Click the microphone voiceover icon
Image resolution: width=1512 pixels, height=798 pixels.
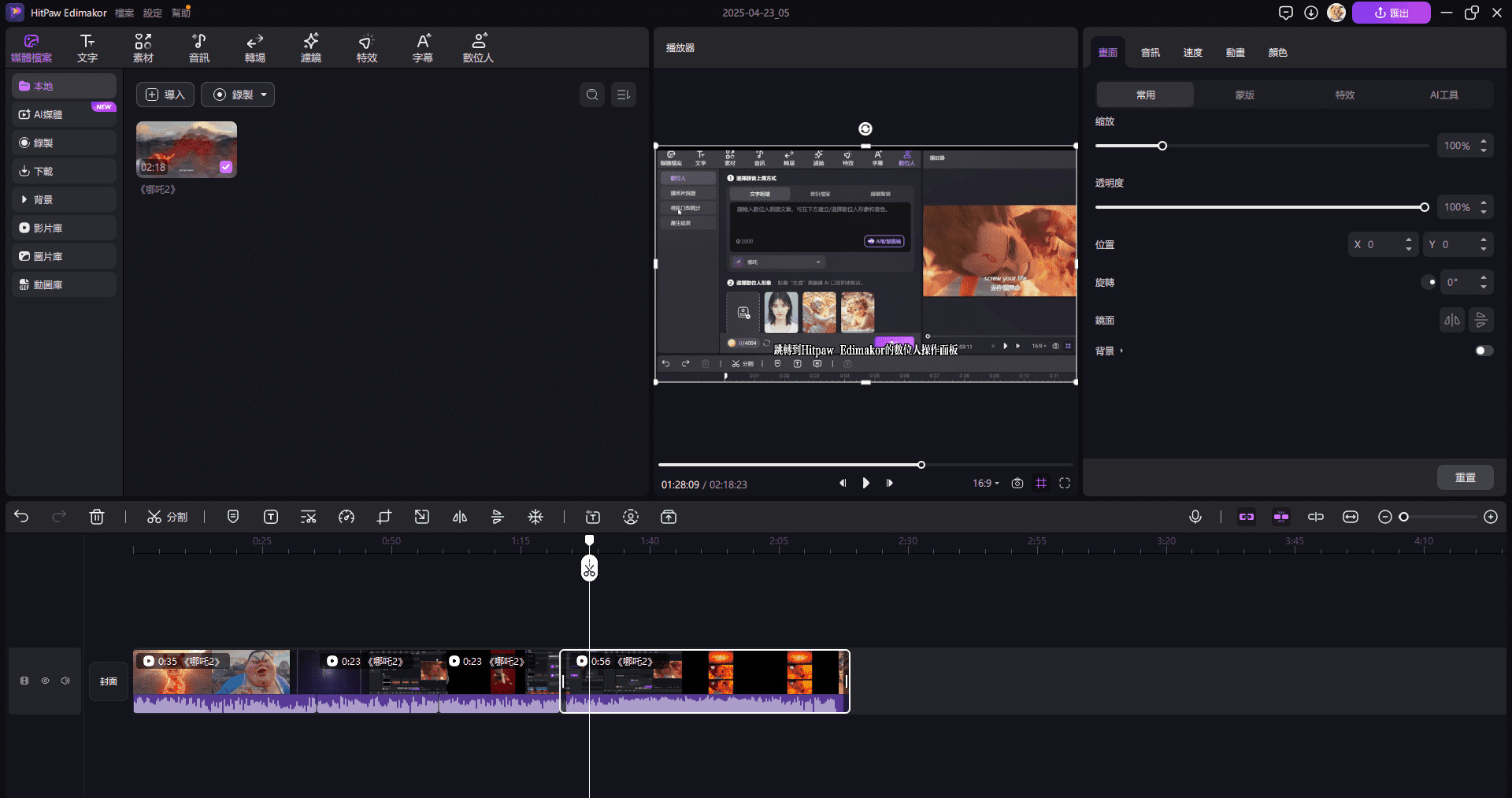click(1195, 517)
